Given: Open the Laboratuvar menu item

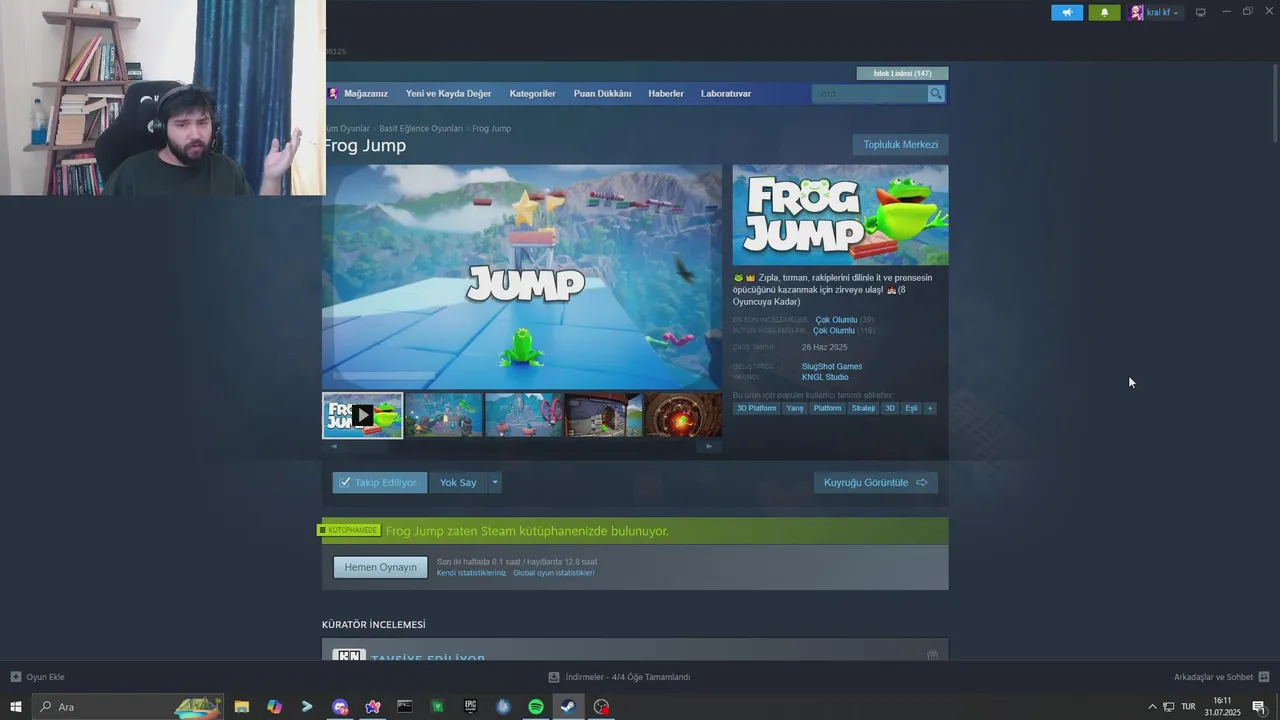Looking at the screenshot, I should point(726,93).
